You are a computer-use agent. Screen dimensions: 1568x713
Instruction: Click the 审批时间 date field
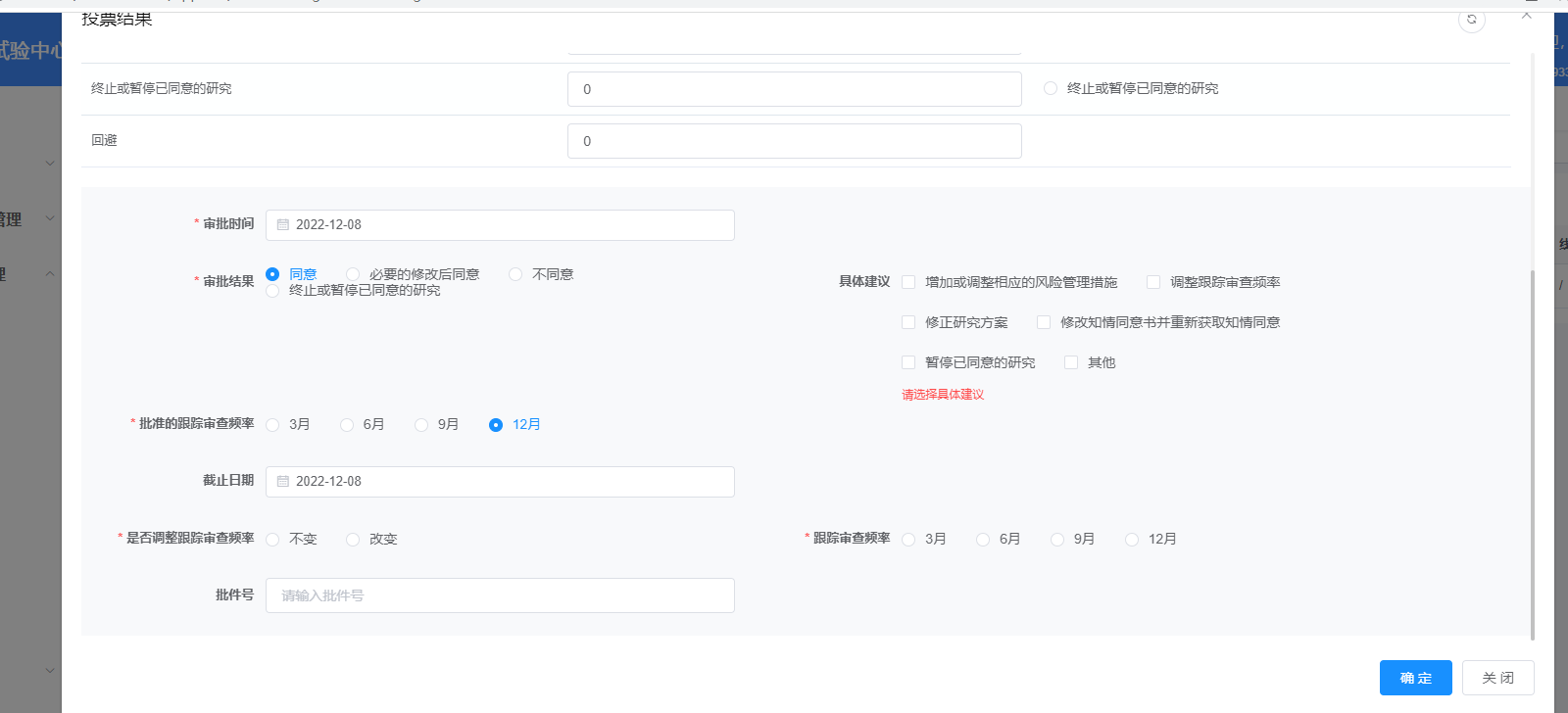(500, 225)
